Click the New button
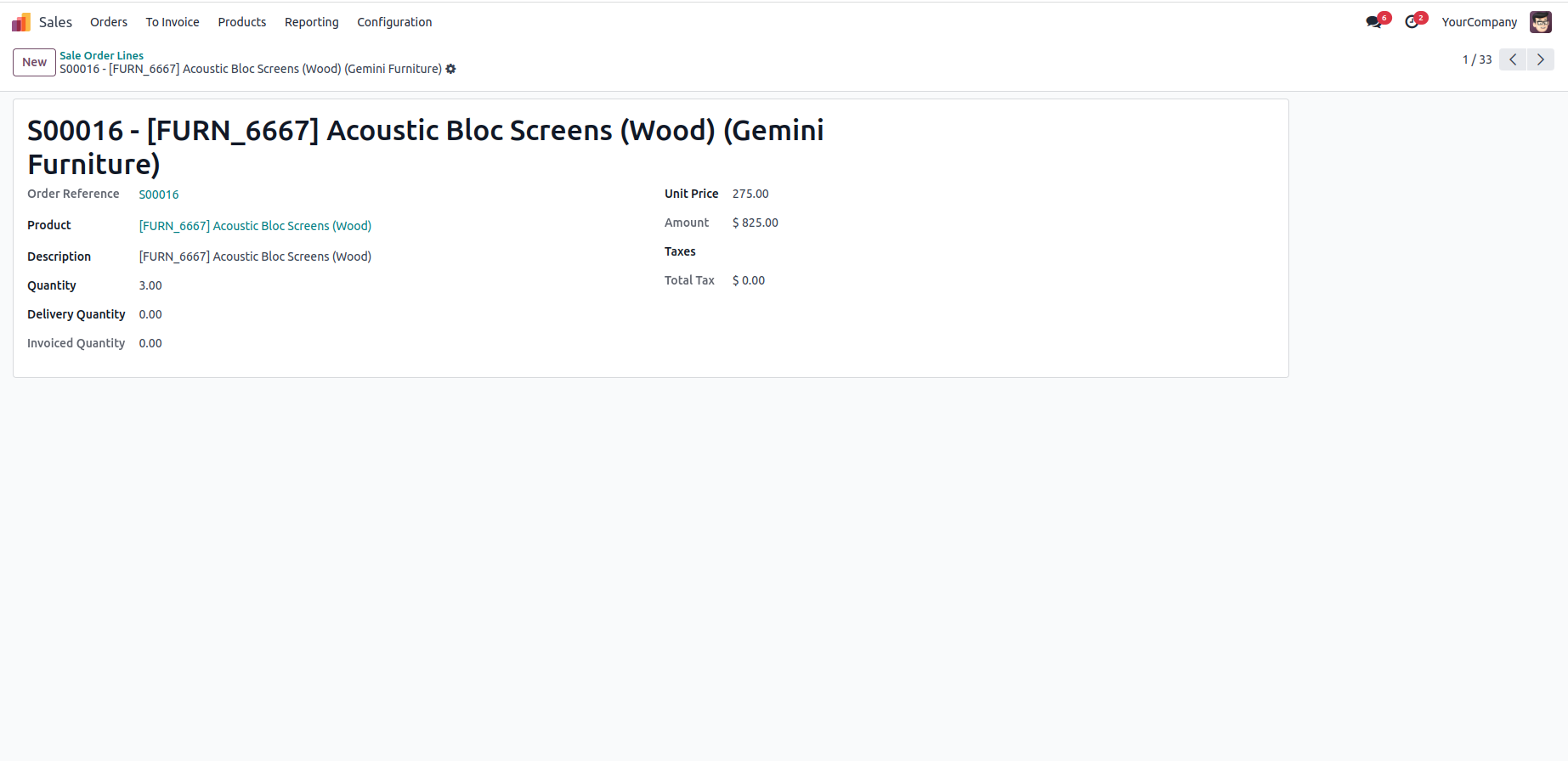This screenshot has height=761, width=1568. point(35,62)
